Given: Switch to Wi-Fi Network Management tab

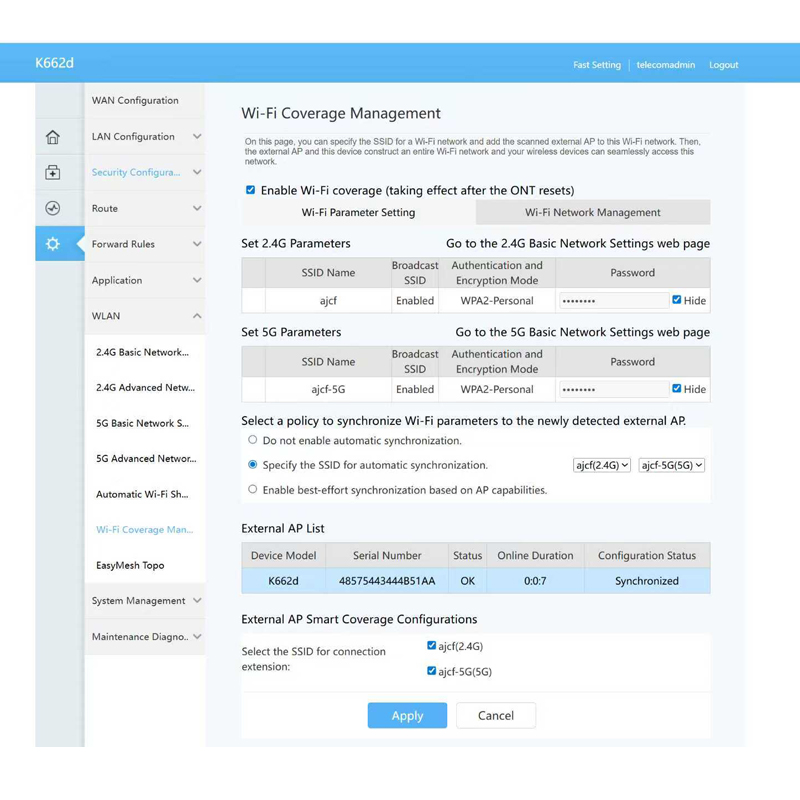Looking at the screenshot, I should pos(592,212).
